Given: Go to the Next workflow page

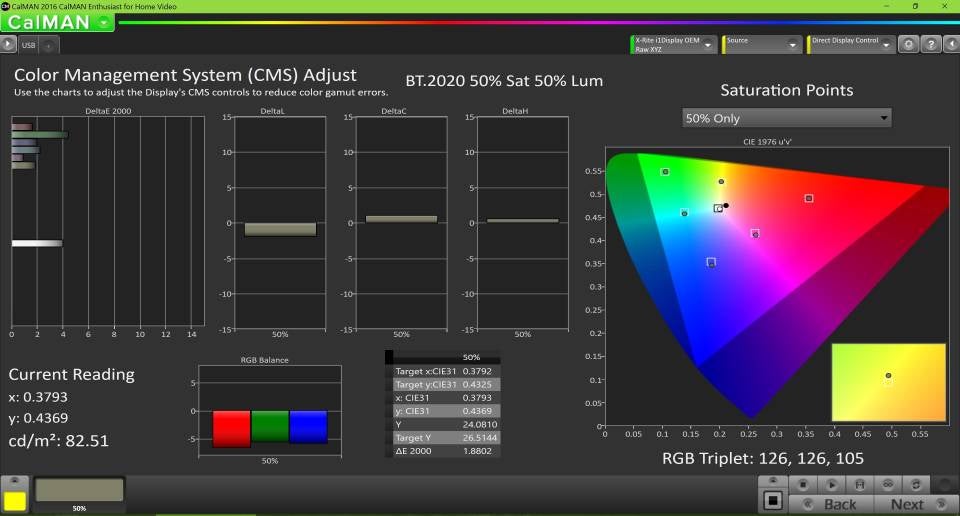Looking at the screenshot, I should pyautogui.click(x=915, y=504).
